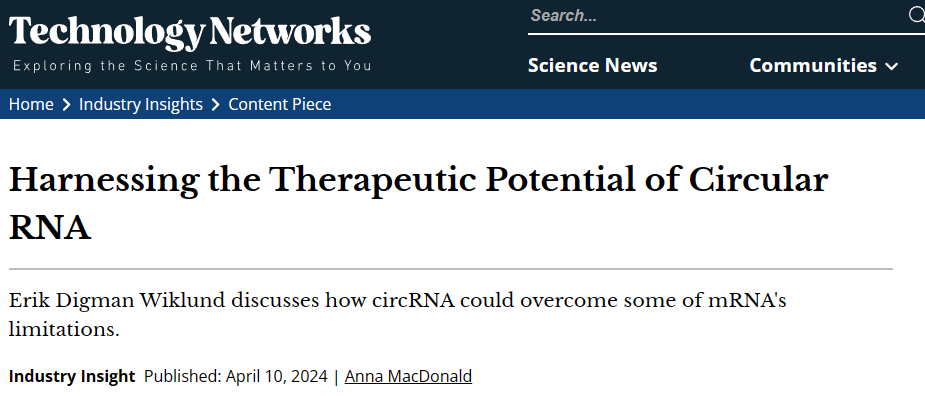Screen dimensions: 925x396
Task: Click the Industry Insight category label
Action: (72, 377)
